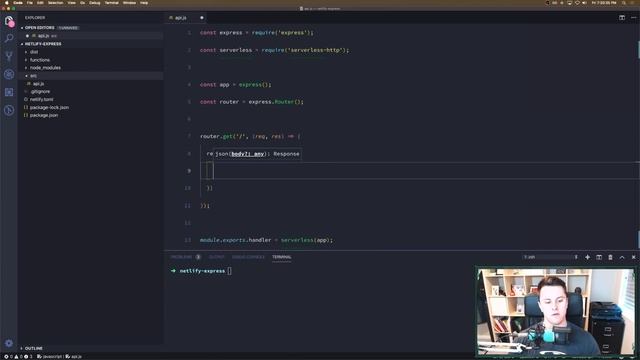Open the View menu
The width and height of the screenshot is (640, 360).
[x=71, y=3]
